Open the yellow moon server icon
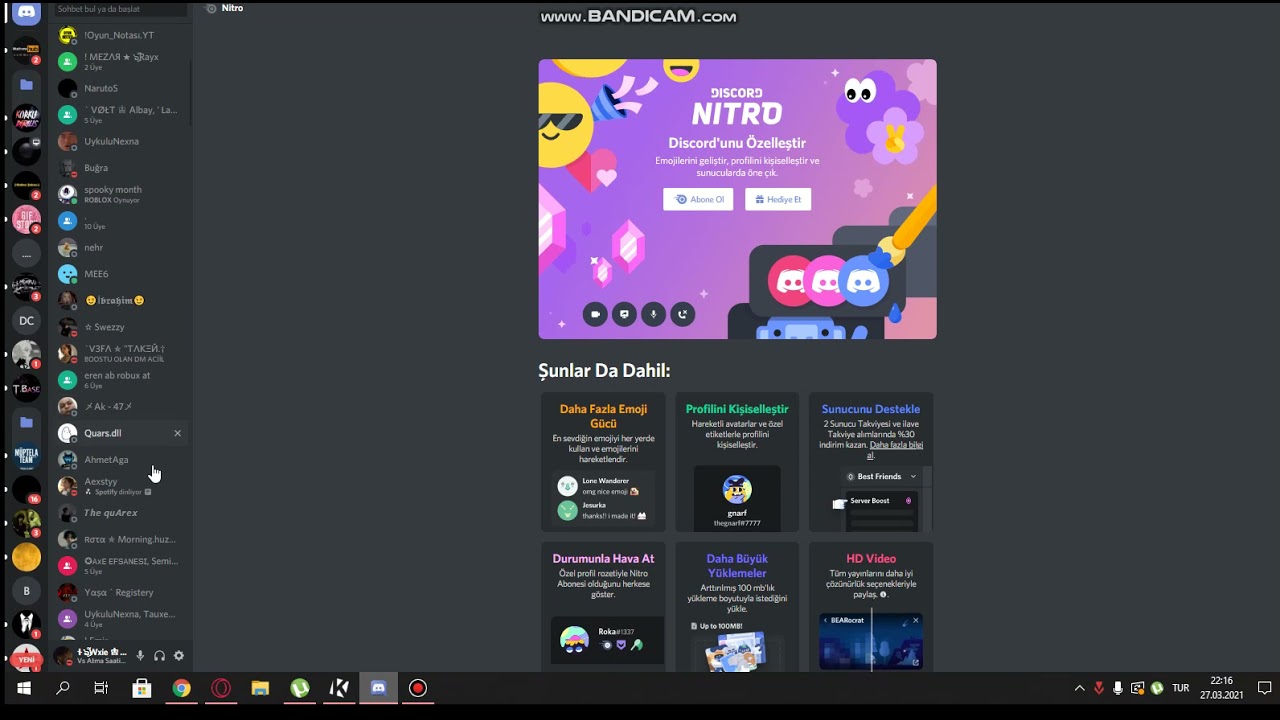Screen dimensions: 1280x720 click(x=26, y=557)
